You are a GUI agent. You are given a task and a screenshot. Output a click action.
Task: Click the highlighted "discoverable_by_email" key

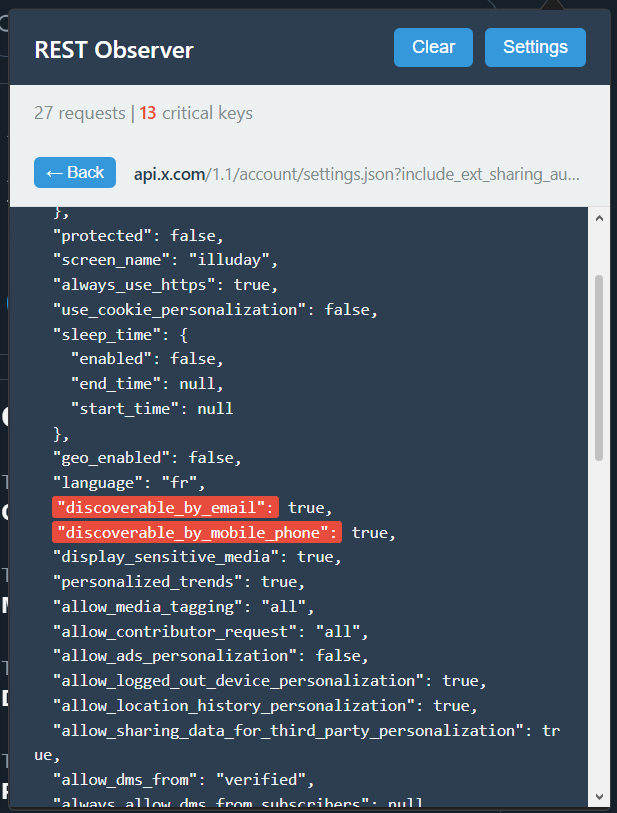tap(165, 507)
